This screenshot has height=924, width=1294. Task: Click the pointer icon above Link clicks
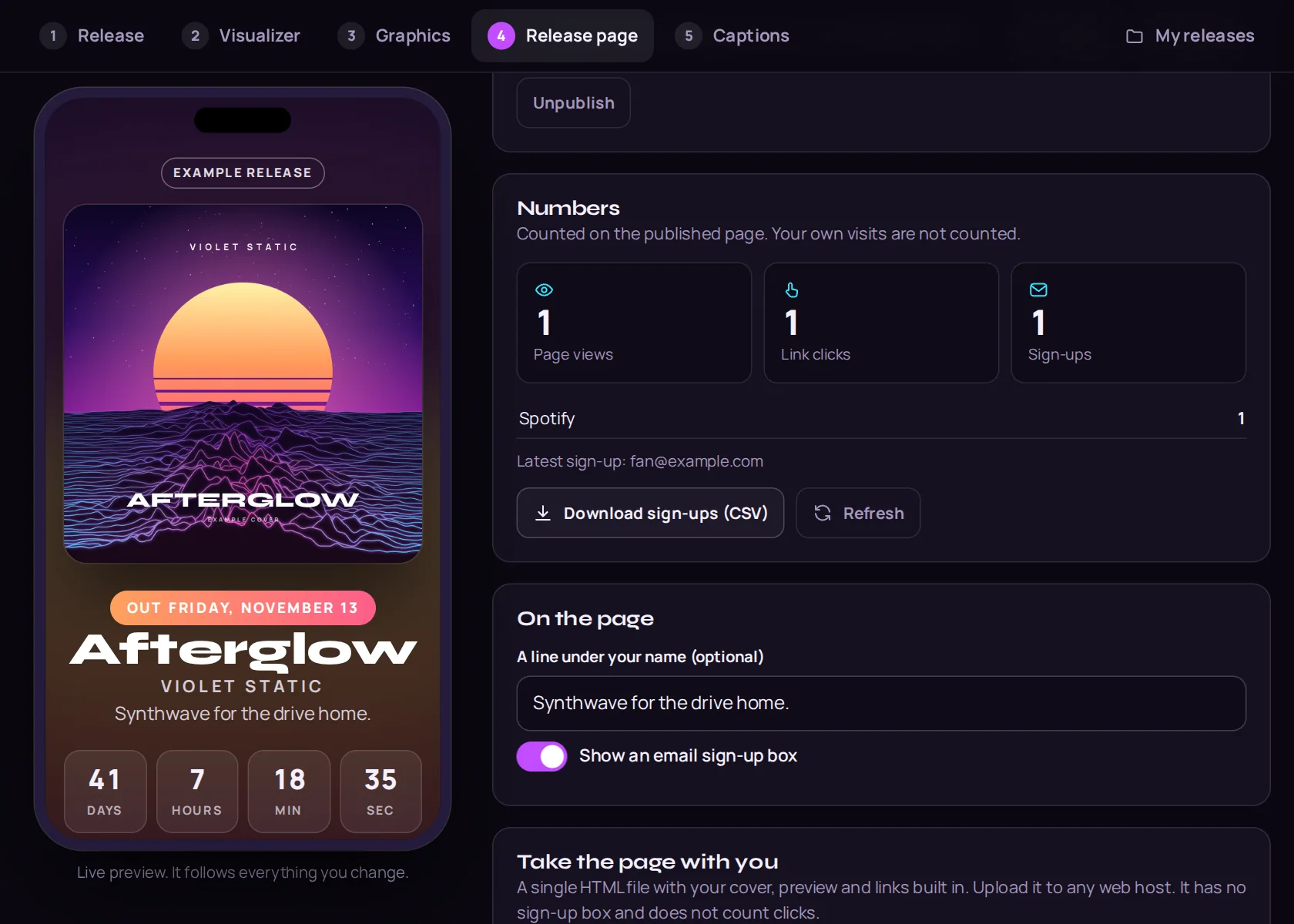tap(791, 290)
